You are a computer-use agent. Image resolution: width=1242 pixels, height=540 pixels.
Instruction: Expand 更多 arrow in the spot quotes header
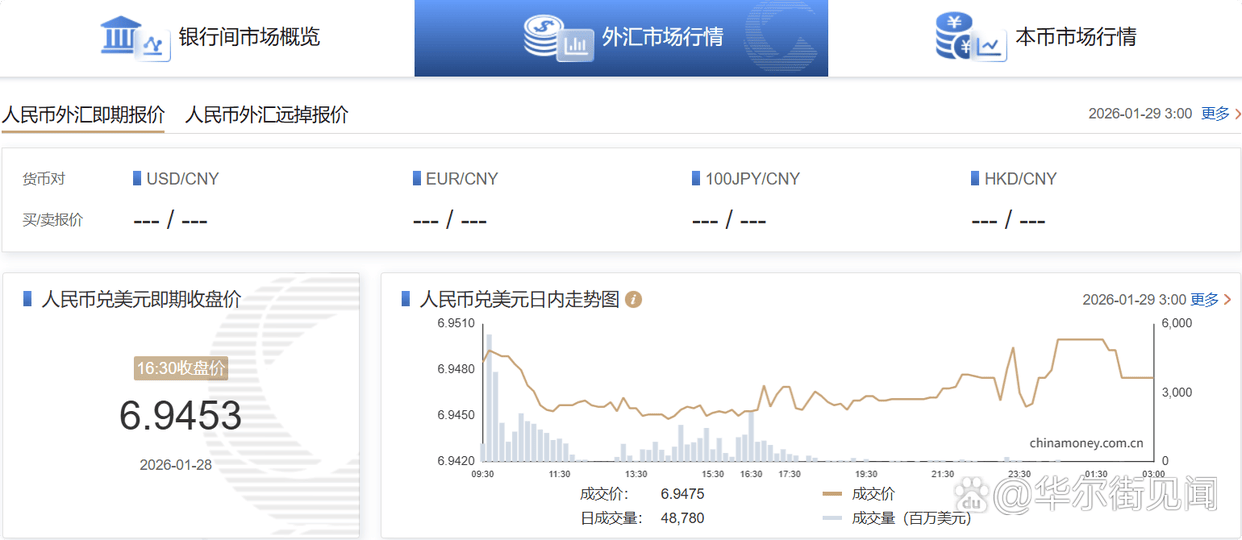click(x=1227, y=114)
